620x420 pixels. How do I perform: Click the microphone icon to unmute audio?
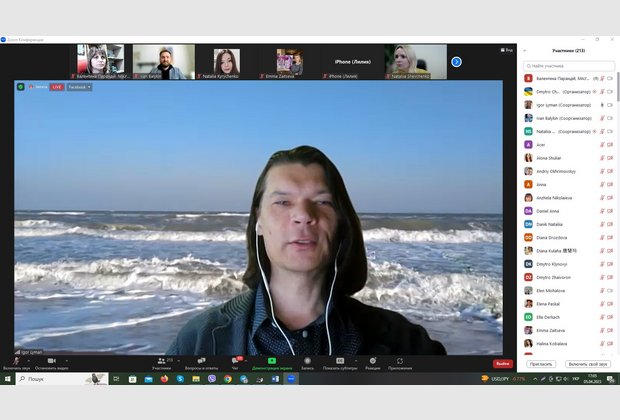[x=16, y=360]
